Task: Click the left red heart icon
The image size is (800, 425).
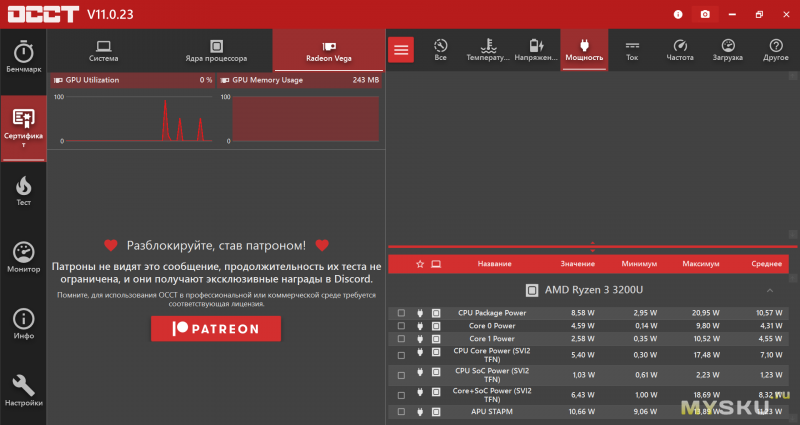Action: point(111,245)
